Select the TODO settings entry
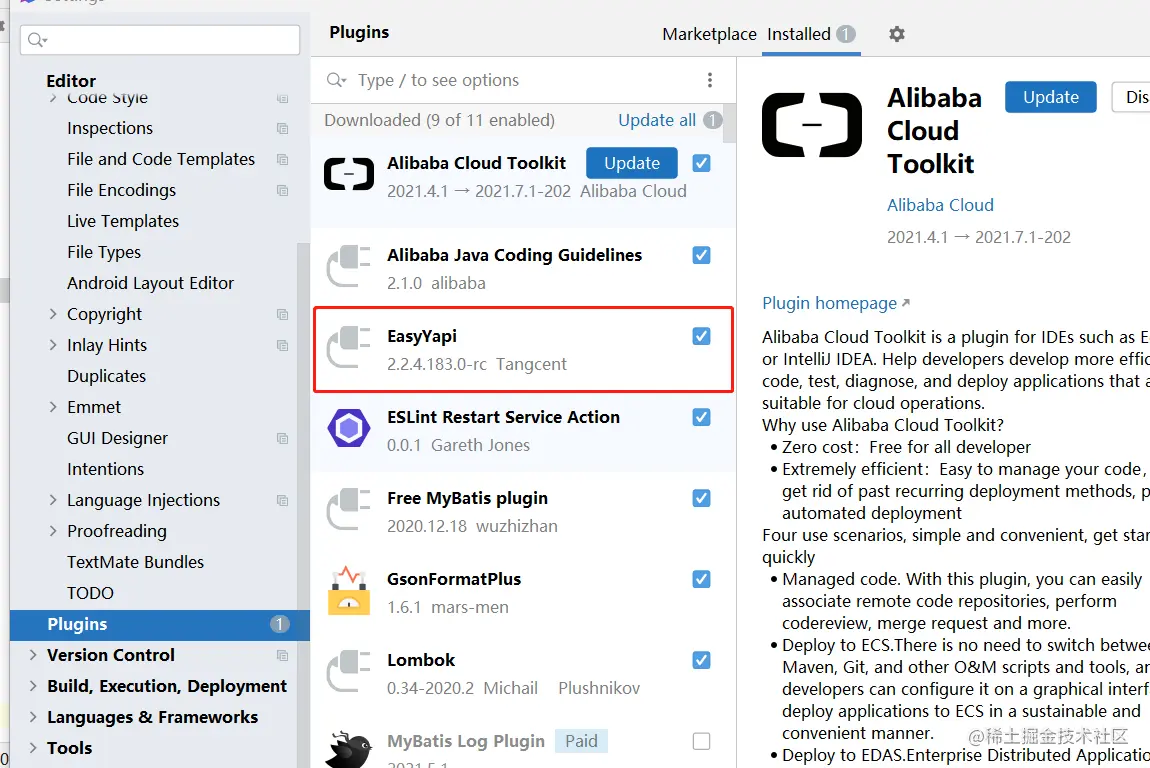 [x=90, y=593]
